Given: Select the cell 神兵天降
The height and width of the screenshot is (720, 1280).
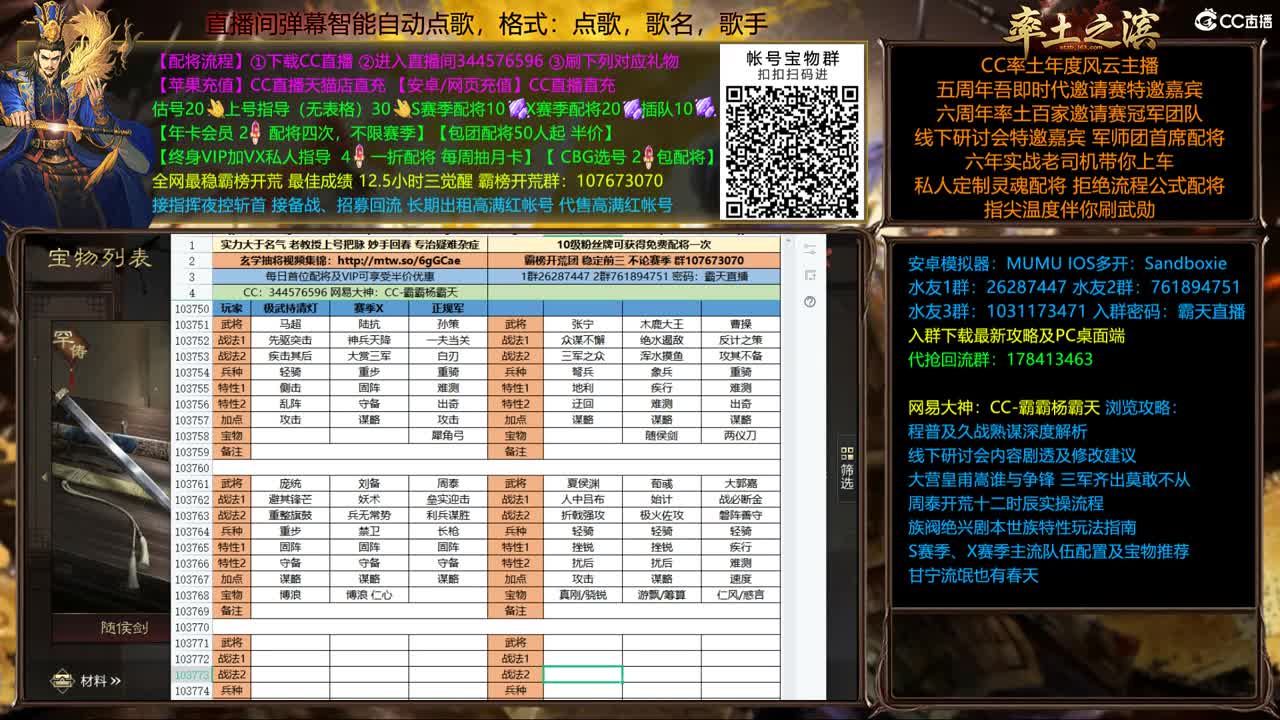Looking at the screenshot, I should click(x=369, y=341).
